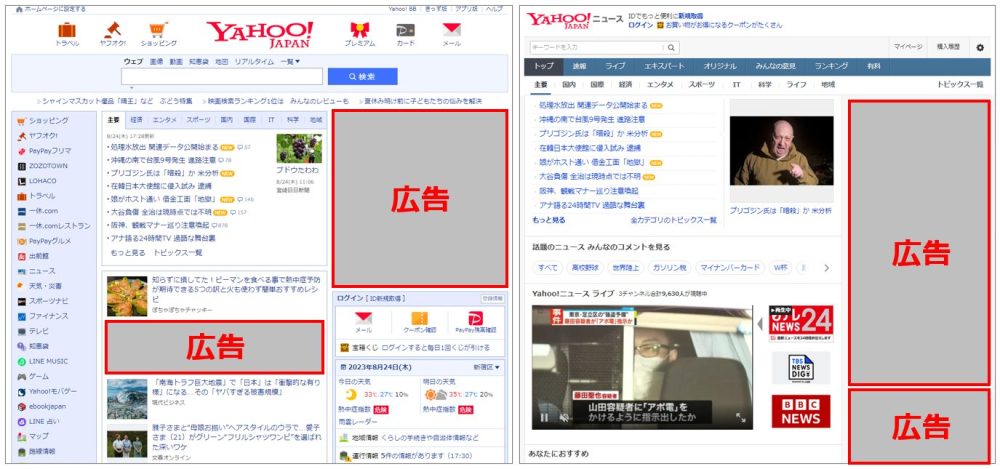Open the メール envelope icon in top header
Screen dimensions: 1000x469
(x=452, y=30)
